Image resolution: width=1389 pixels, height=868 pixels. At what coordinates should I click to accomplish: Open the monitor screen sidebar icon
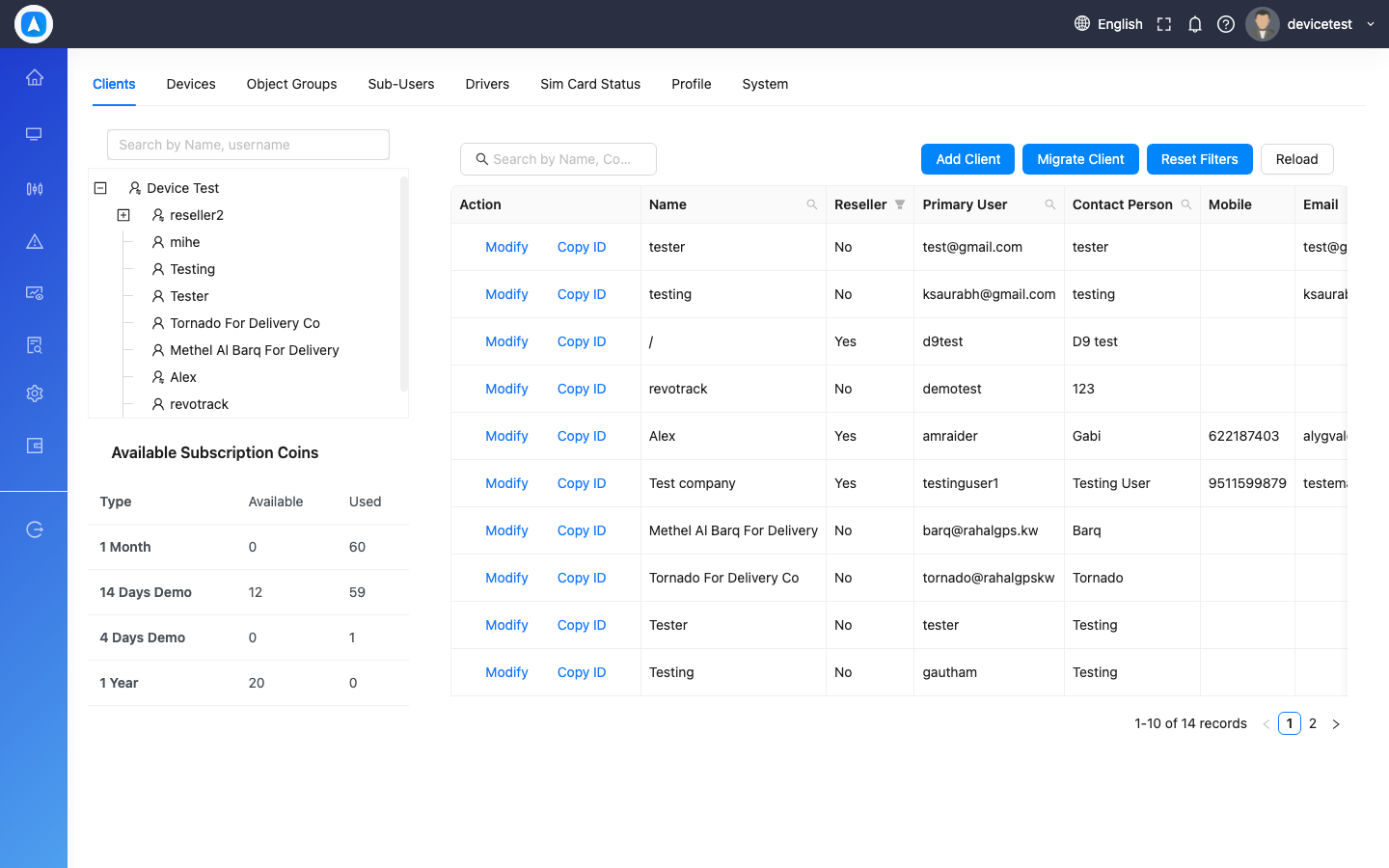point(35,134)
